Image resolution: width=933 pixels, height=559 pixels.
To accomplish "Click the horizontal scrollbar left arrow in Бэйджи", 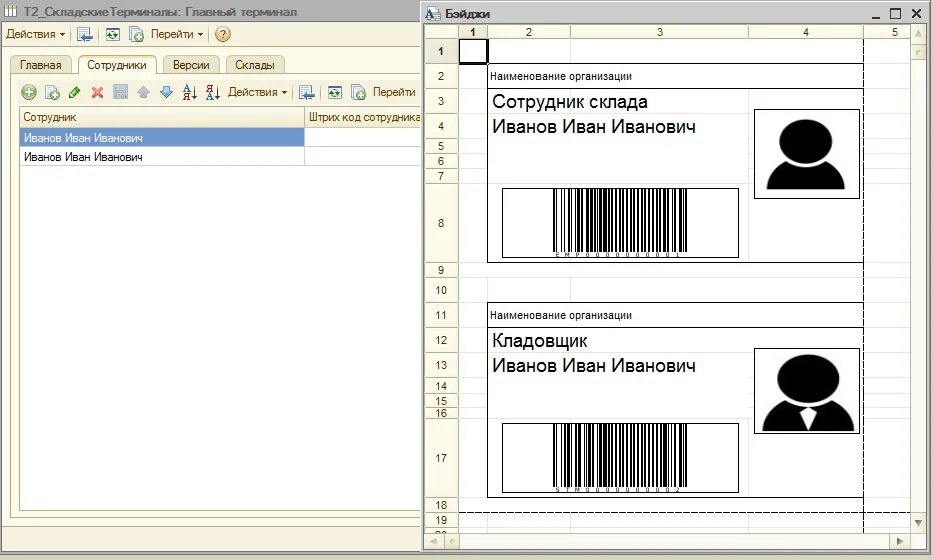I will pyautogui.click(x=433, y=541).
